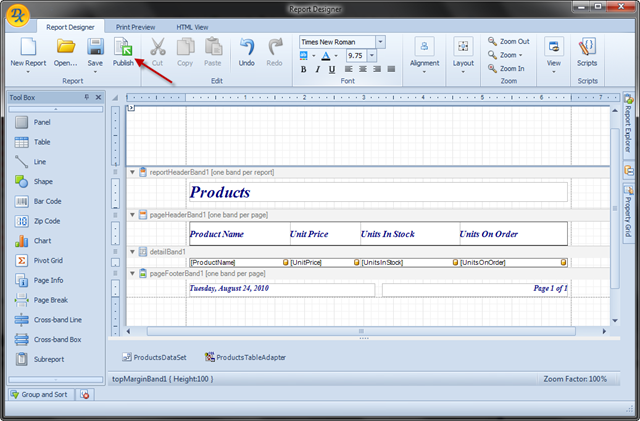Open the Group and Sort panel
Image resolution: width=640 pixels, height=421 pixels.
click(40, 394)
